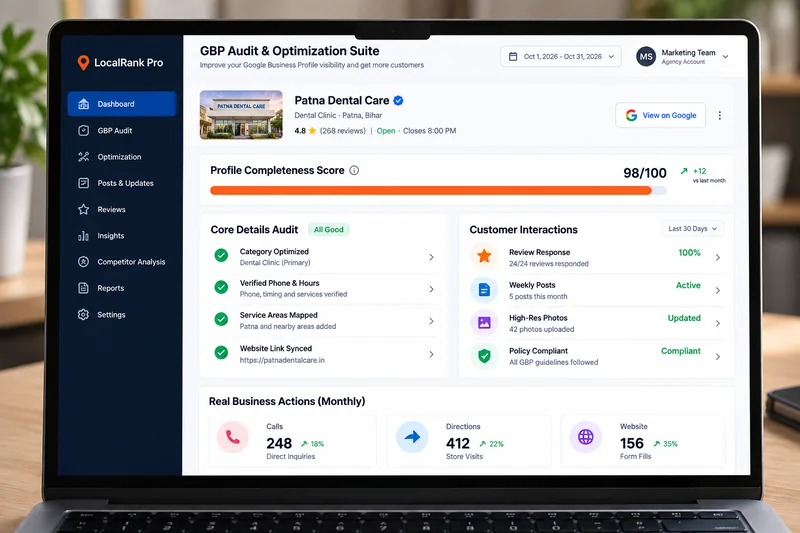The image size is (800, 533).
Task: Click the purple High-Res Photos image icon
Action: coord(484,322)
